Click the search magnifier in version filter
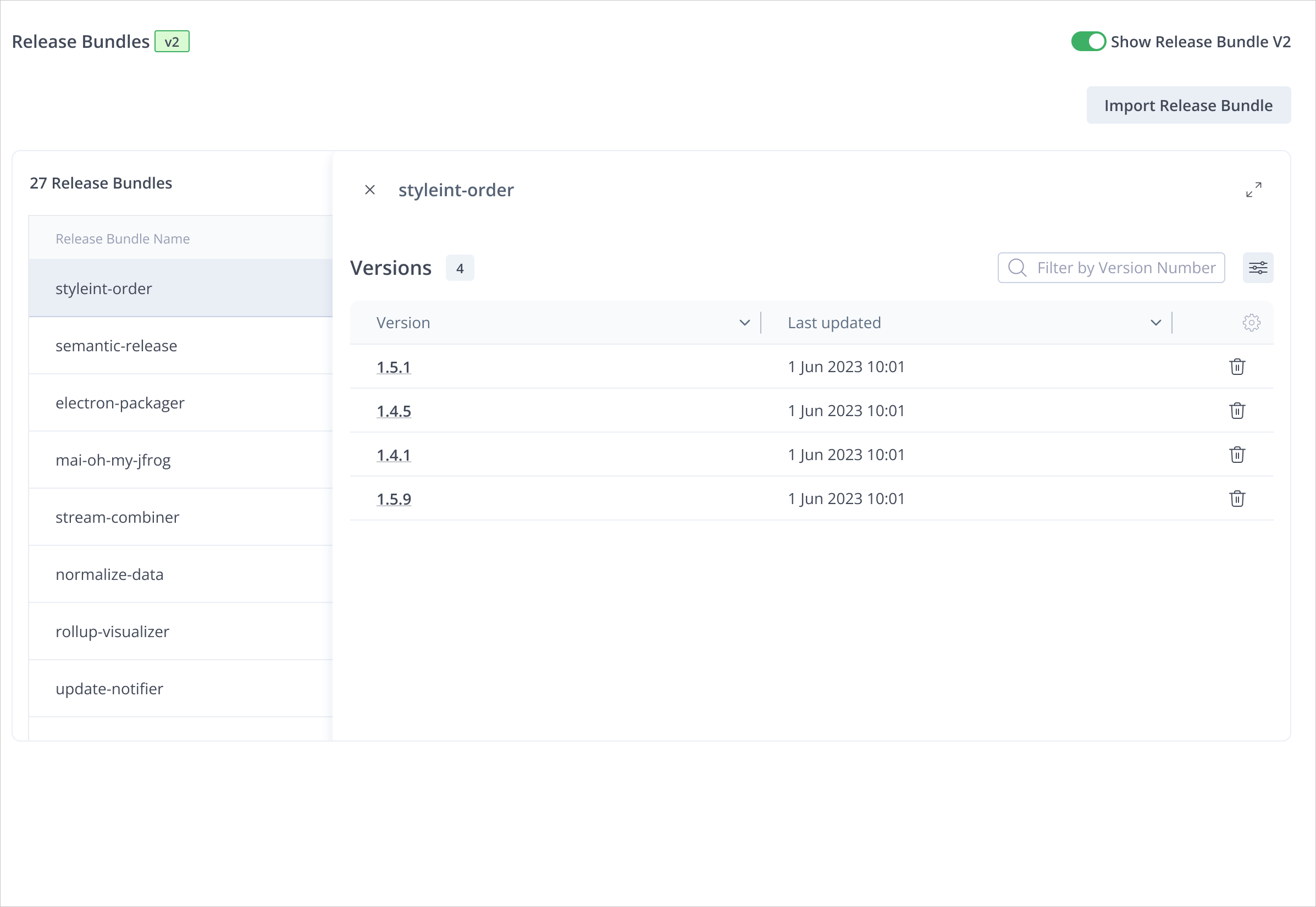1316x907 pixels. pos(1017,267)
